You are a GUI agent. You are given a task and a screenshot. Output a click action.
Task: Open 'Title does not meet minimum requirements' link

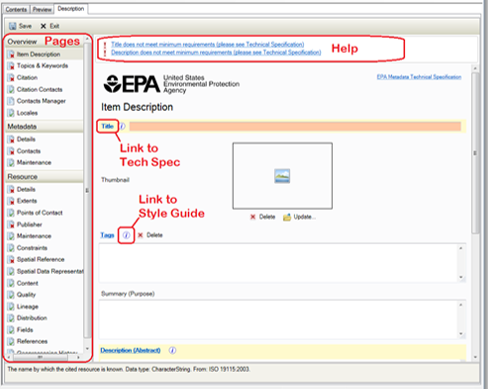(207, 44)
